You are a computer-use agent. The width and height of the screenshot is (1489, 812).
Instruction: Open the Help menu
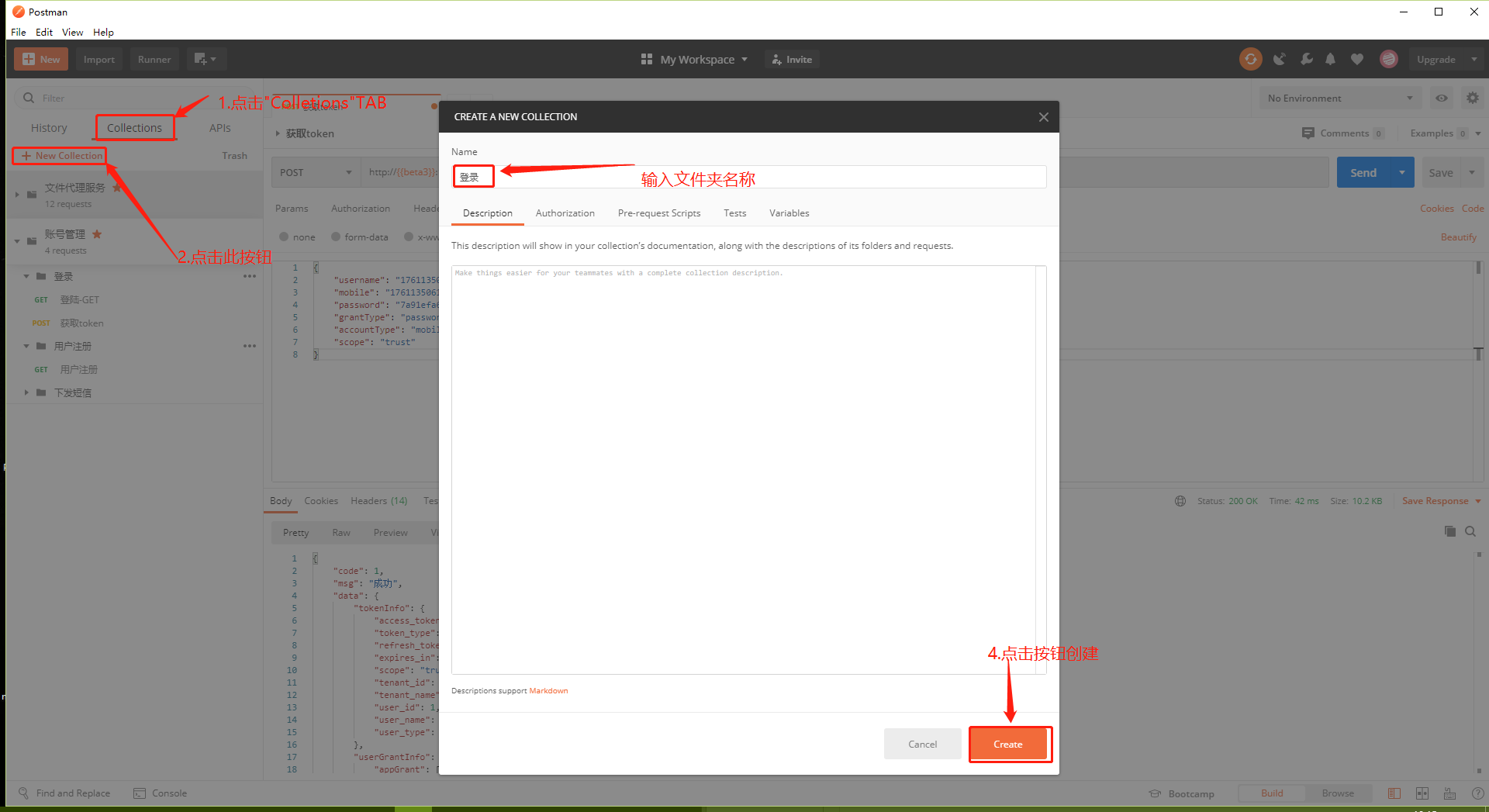coord(103,32)
